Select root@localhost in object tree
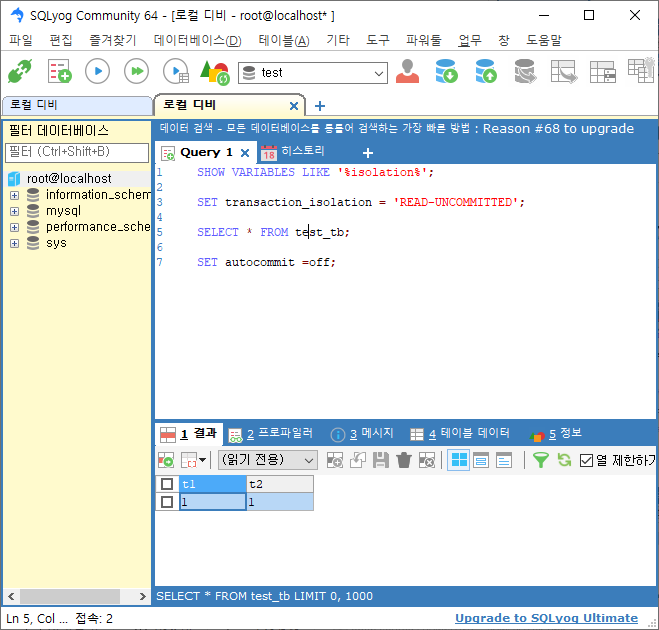 click(69, 179)
